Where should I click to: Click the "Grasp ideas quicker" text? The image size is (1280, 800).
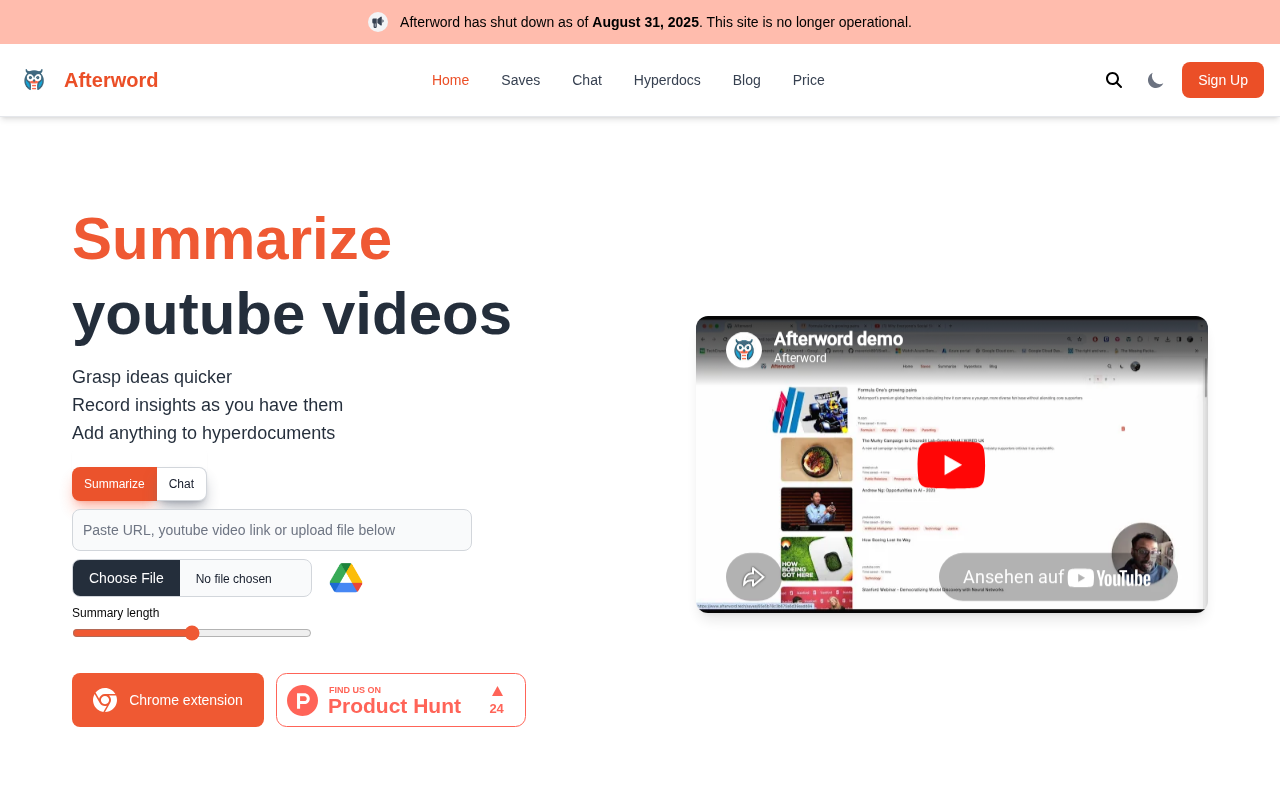[152, 377]
